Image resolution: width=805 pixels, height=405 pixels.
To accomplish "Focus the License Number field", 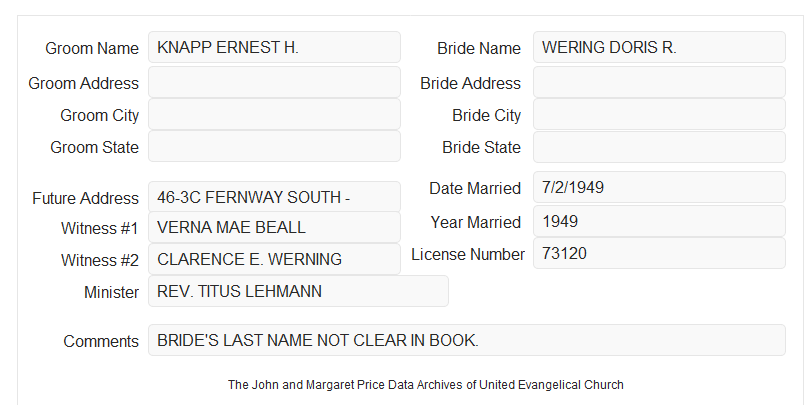I will pyautogui.click(x=659, y=253).
